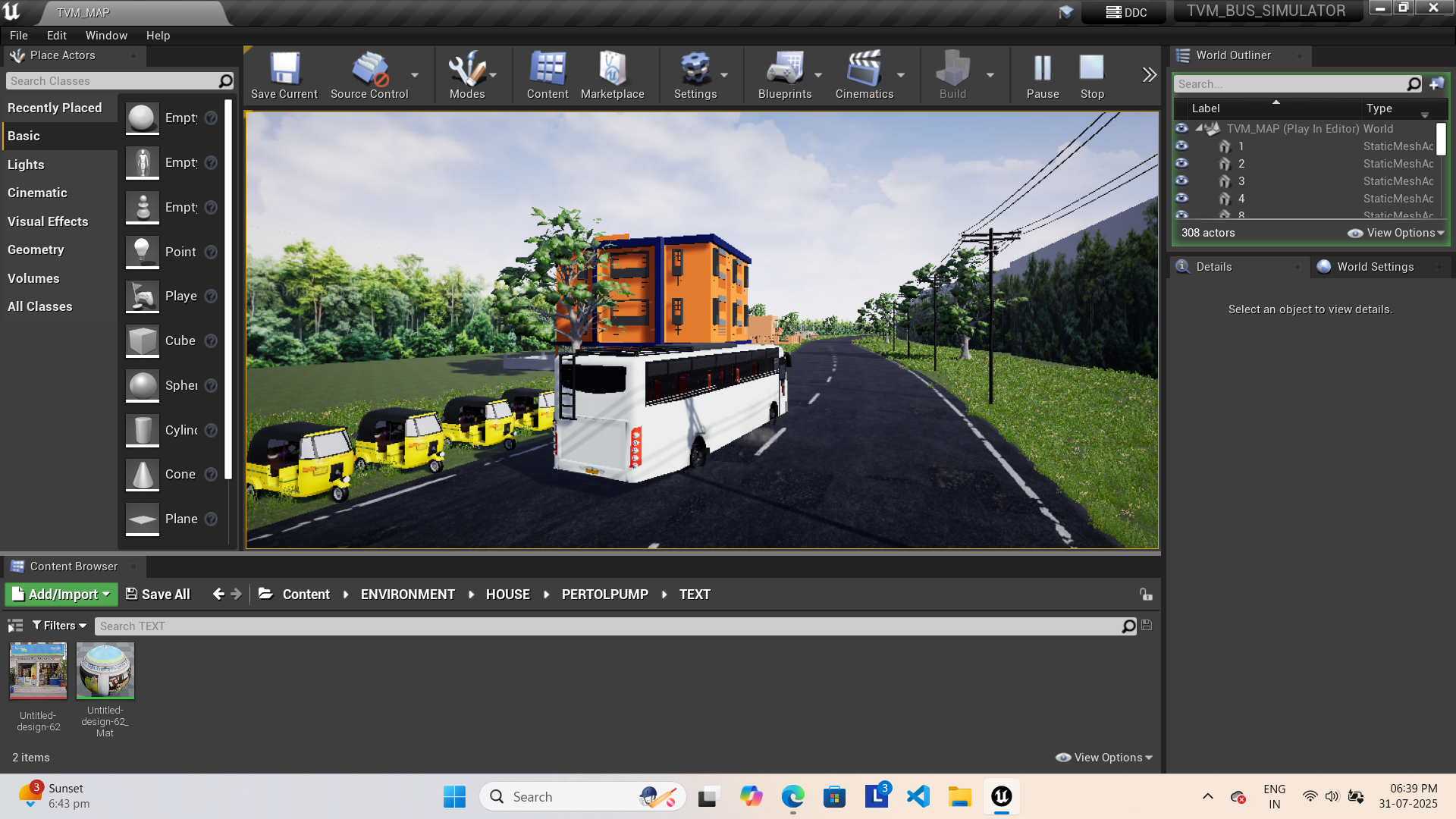Image resolution: width=1456 pixels, height=819 pixels.
Task: Toggle visibility of StaticMeshActor 1
Action: 1182,146
